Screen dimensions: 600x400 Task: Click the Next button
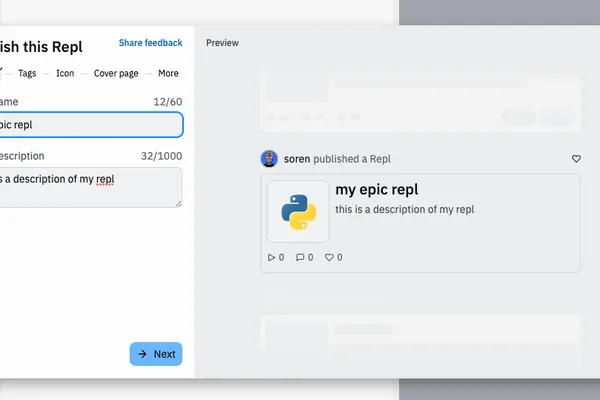pyautogui.click(x=156, y=354)
